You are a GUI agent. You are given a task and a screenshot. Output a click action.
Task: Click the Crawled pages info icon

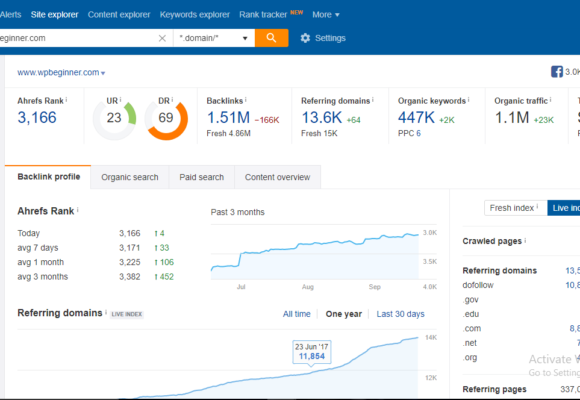click(525, 241)
